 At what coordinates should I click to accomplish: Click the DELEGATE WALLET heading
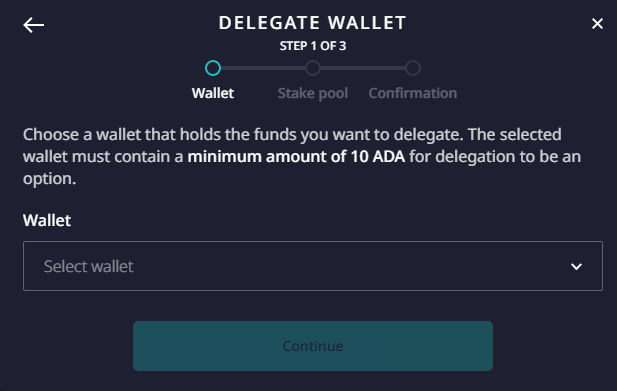tap(312, 23)
